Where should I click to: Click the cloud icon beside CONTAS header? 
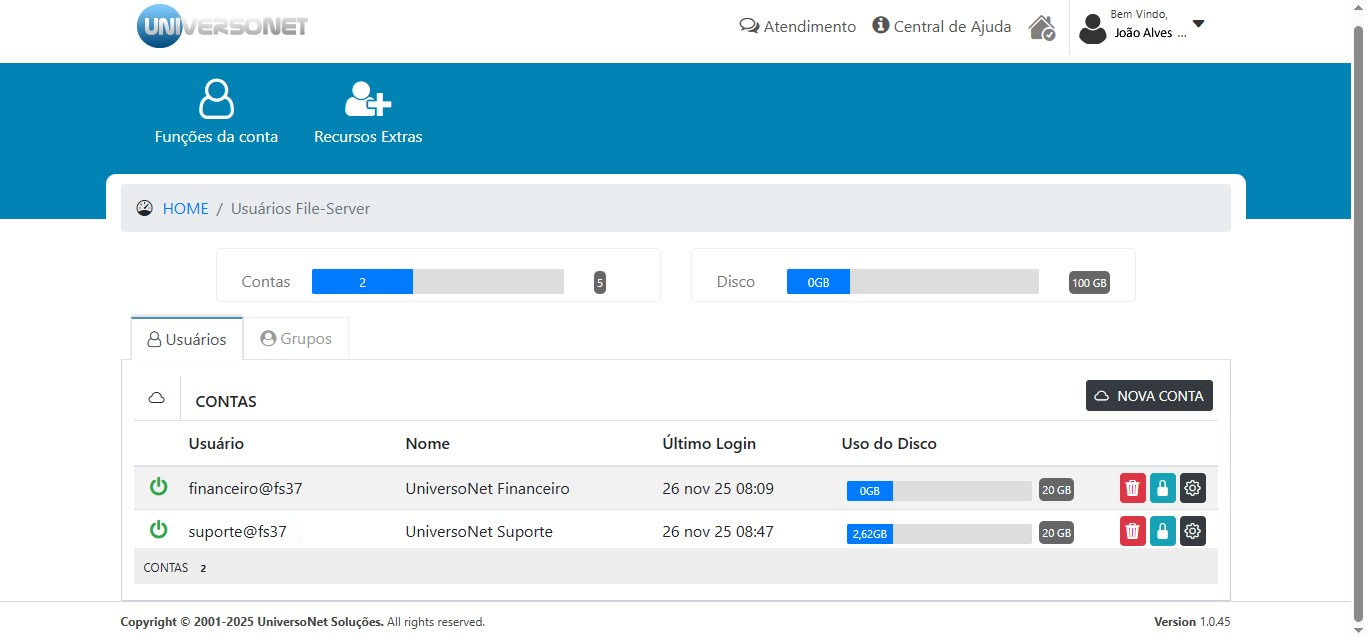point(156,397)
